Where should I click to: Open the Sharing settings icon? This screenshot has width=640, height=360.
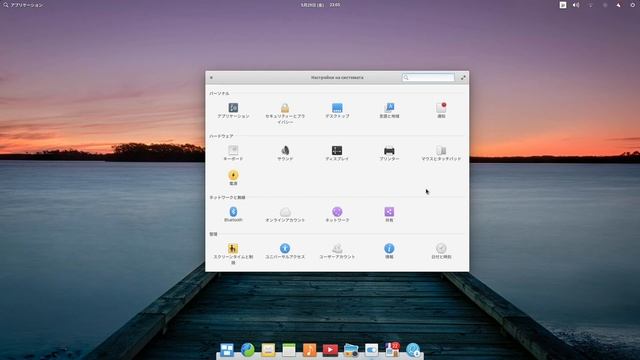pos(389,211)
